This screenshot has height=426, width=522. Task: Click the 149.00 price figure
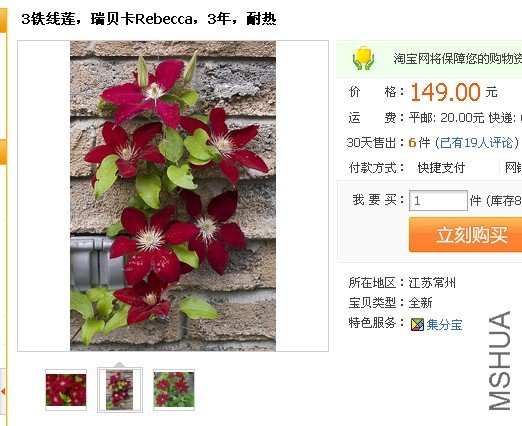445,92
